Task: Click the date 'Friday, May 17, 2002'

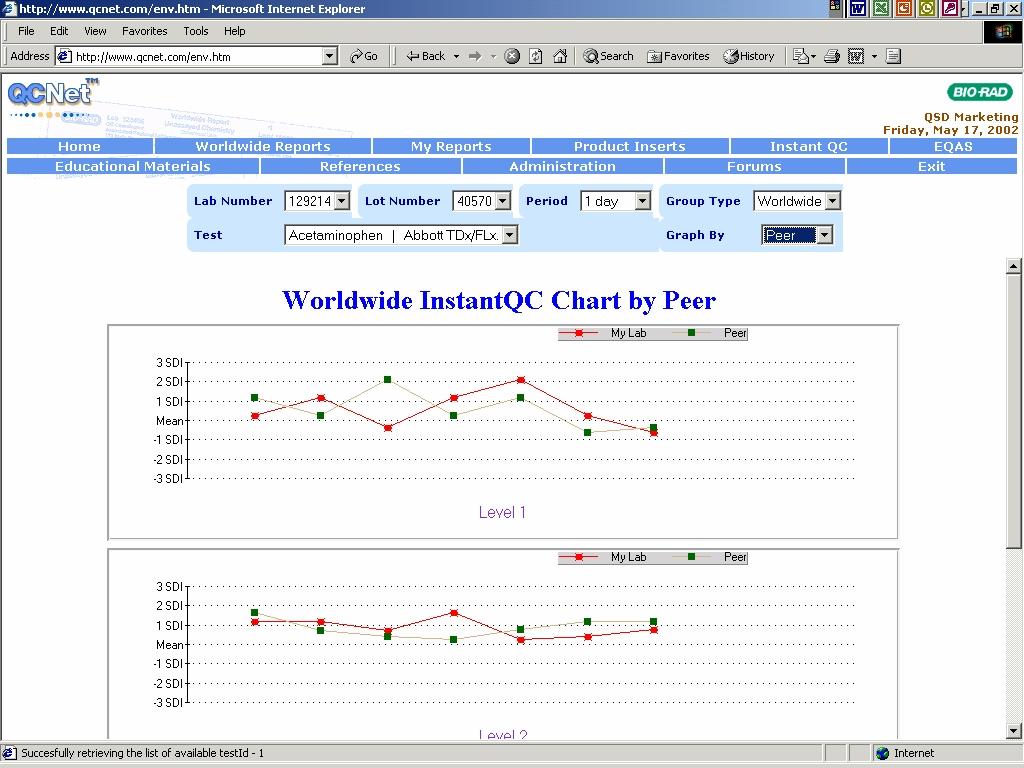Action: tap(951, 130)
